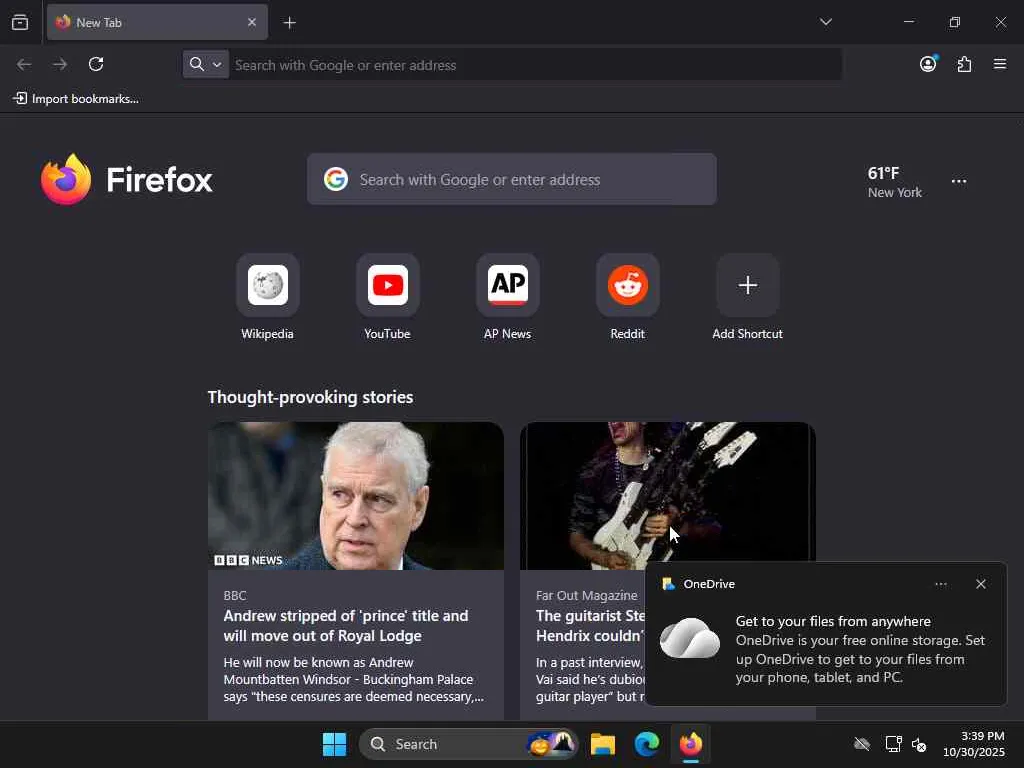Open the 'Andrew stripped of prince title' headline

(x=346, y=626)
